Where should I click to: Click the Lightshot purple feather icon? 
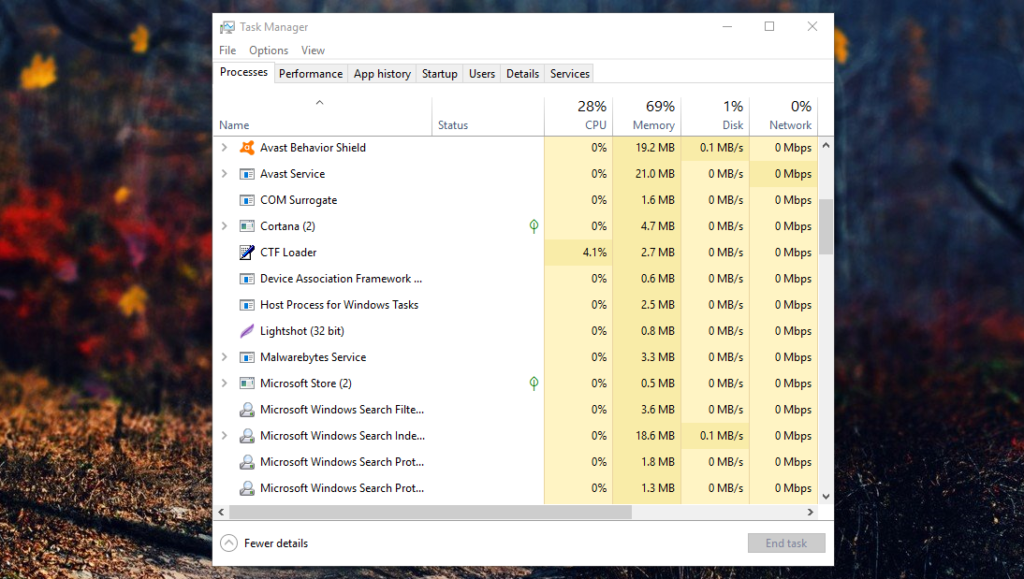247,331
